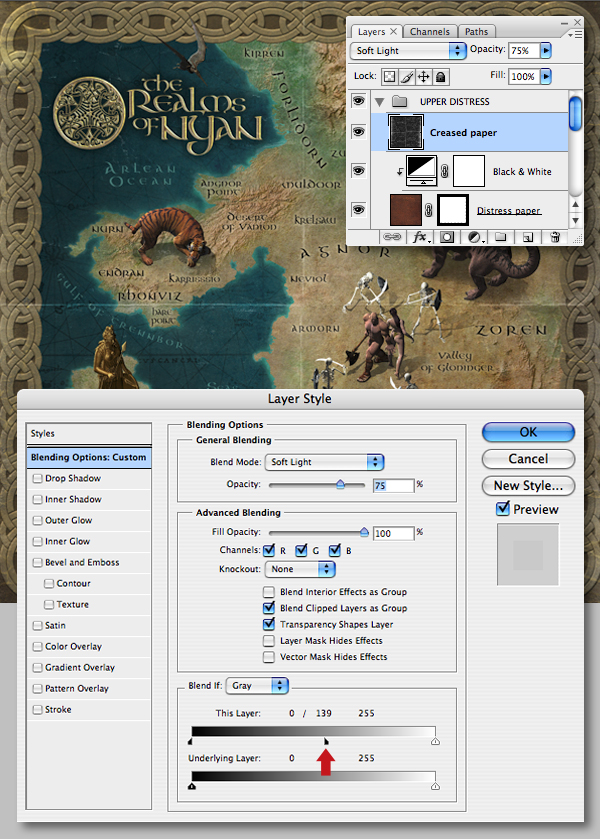600x839 pixels.
Task: Select the Distress paper layer mask thumbnail
Action: 453,210
